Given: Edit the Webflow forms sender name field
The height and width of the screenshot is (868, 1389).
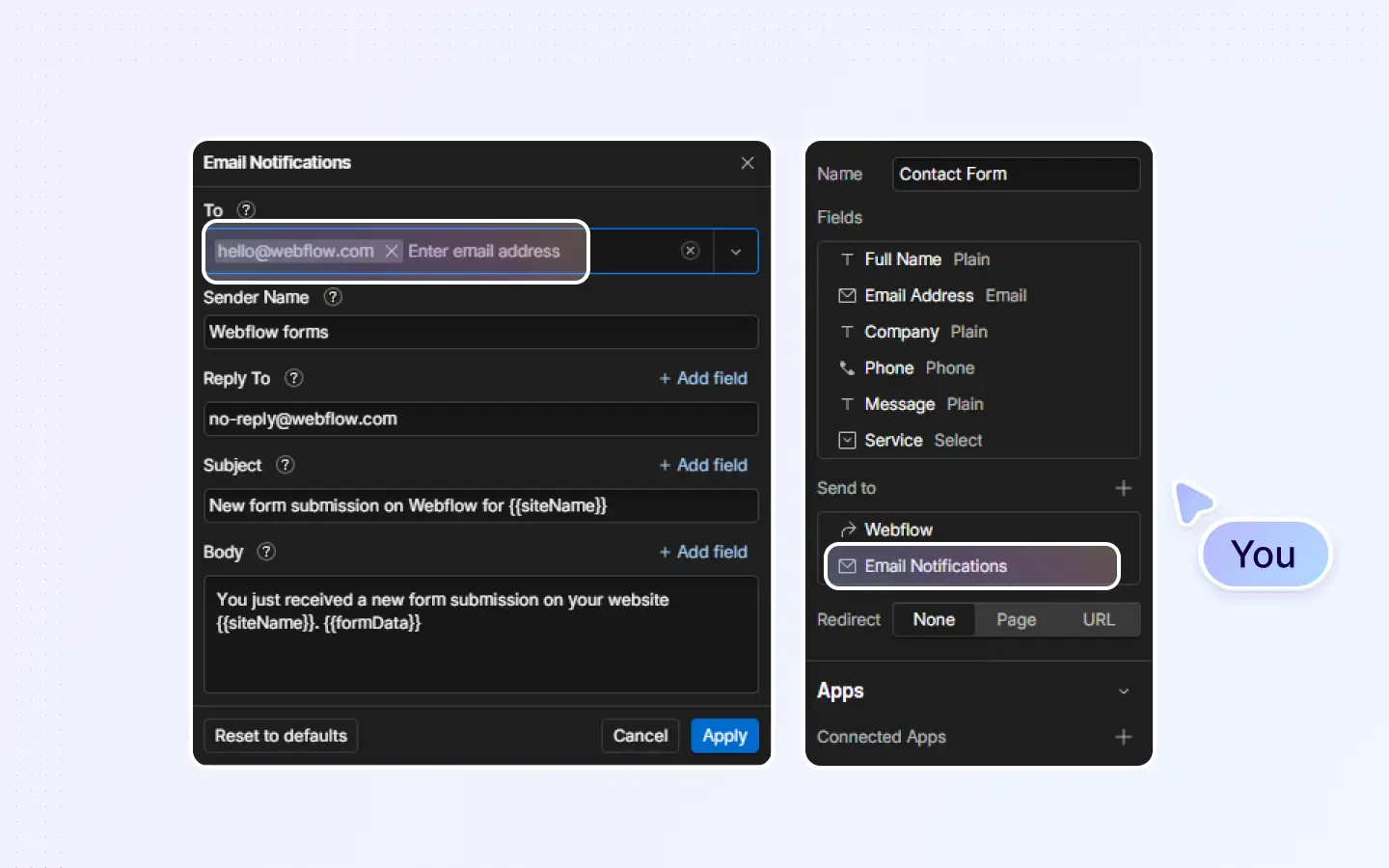Looking at the screenshot, I should [480, 332].
